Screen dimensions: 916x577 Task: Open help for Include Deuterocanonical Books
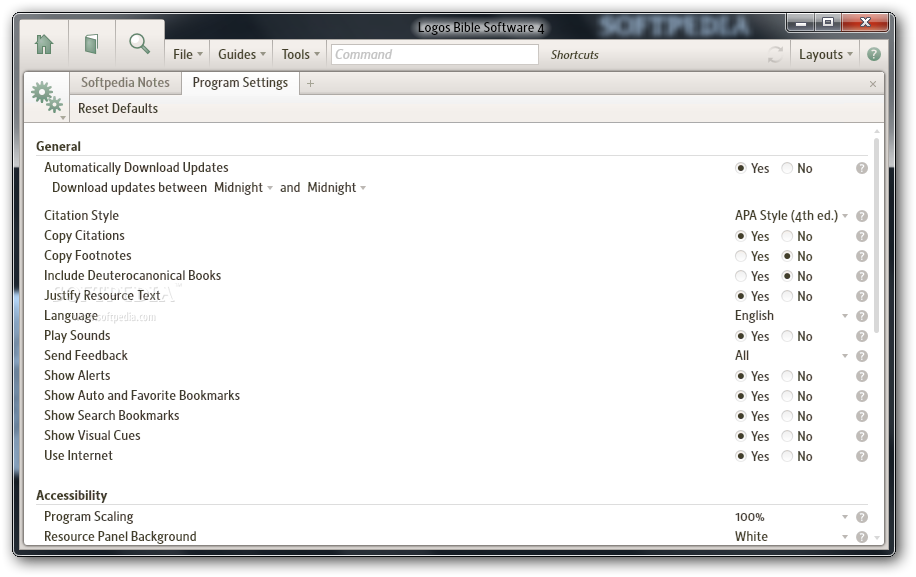862,276
